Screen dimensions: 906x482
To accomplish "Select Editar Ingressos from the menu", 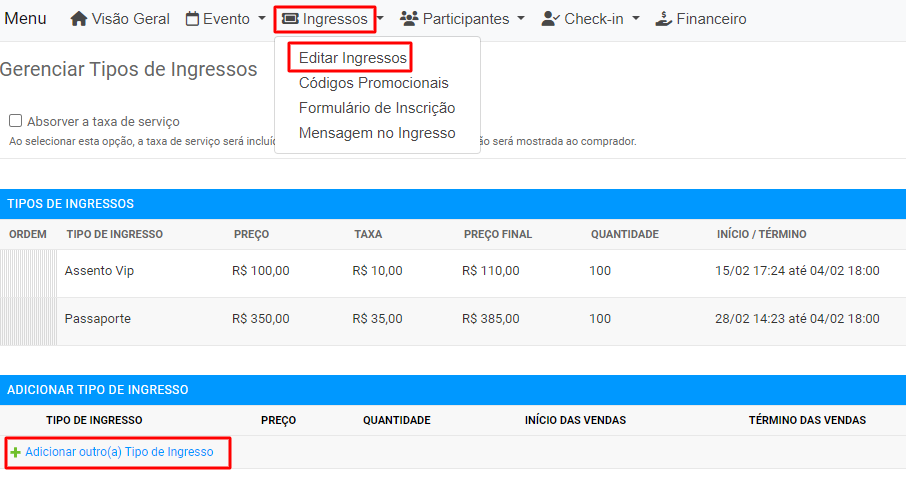I will [x=352, y=58].
